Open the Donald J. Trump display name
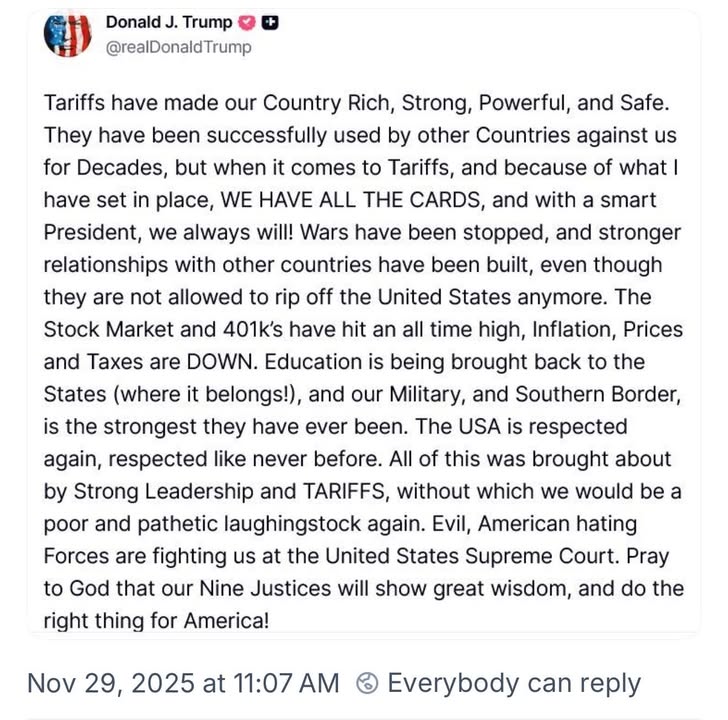This screenshot has width=728, height=720. pos(168,23)
